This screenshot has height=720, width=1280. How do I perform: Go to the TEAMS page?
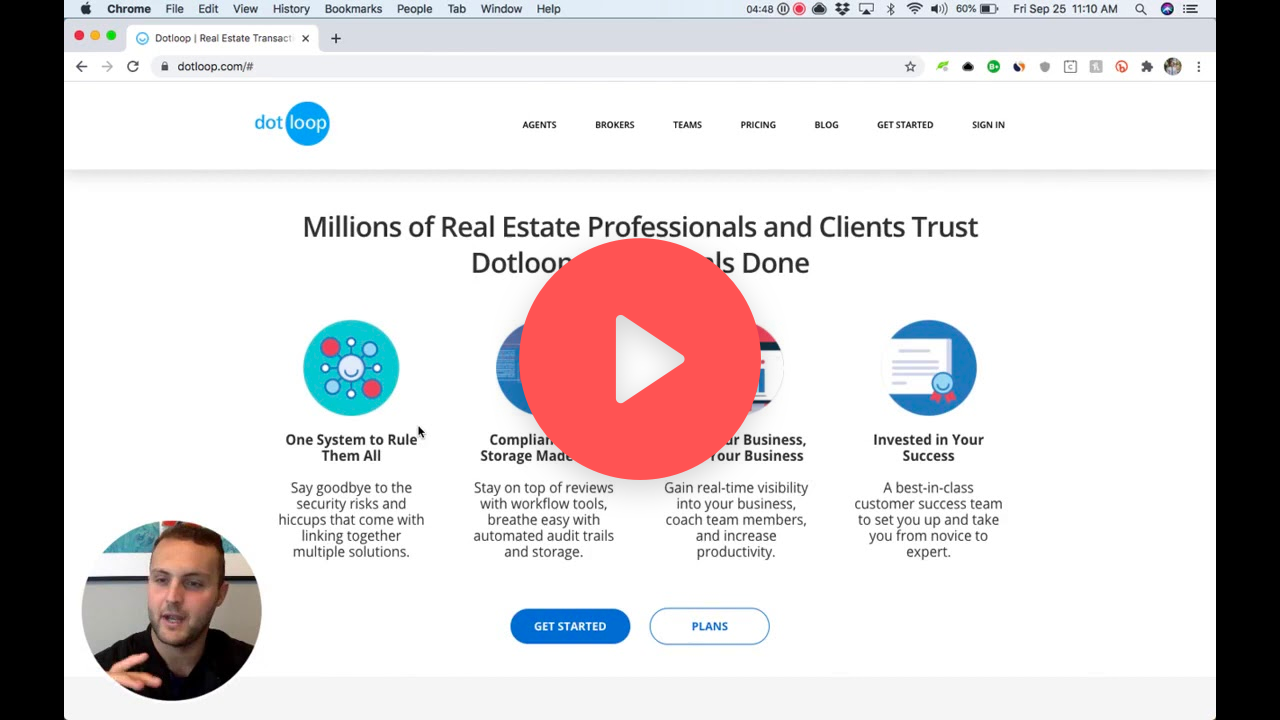(687, 125)
